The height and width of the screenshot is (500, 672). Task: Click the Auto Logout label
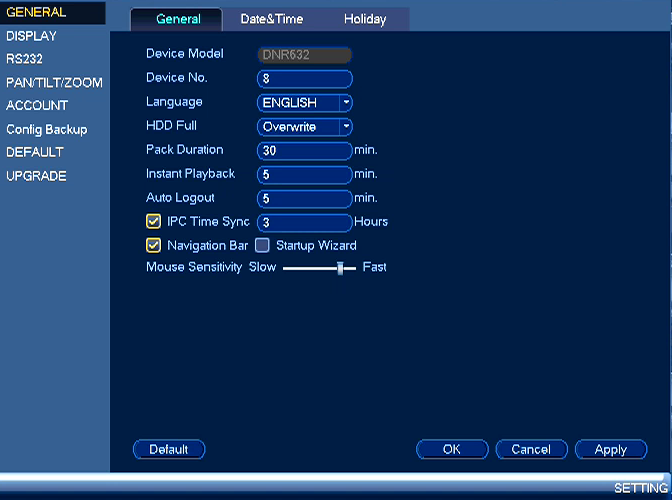(180, 198)
